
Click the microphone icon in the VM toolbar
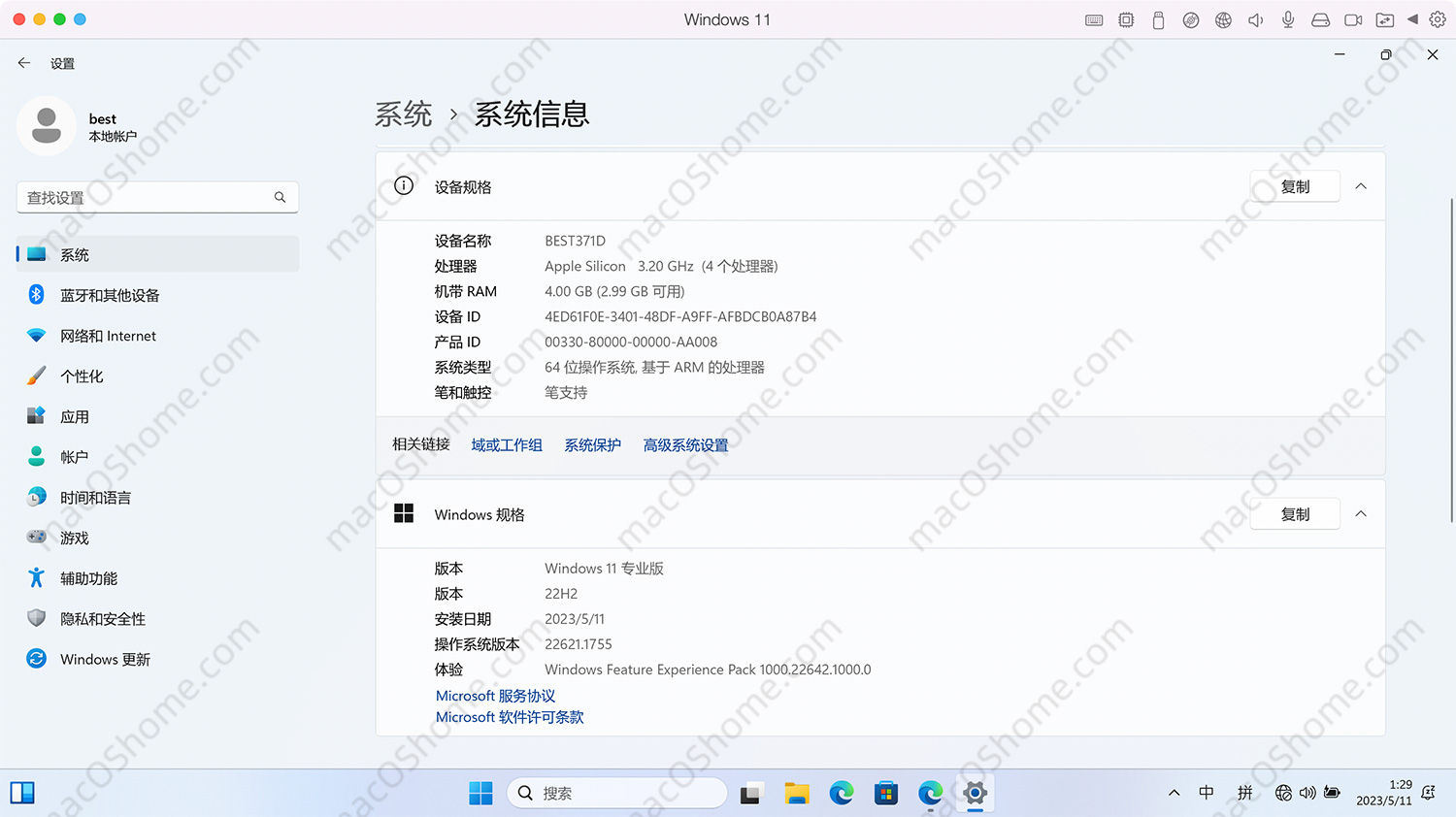1288,18
